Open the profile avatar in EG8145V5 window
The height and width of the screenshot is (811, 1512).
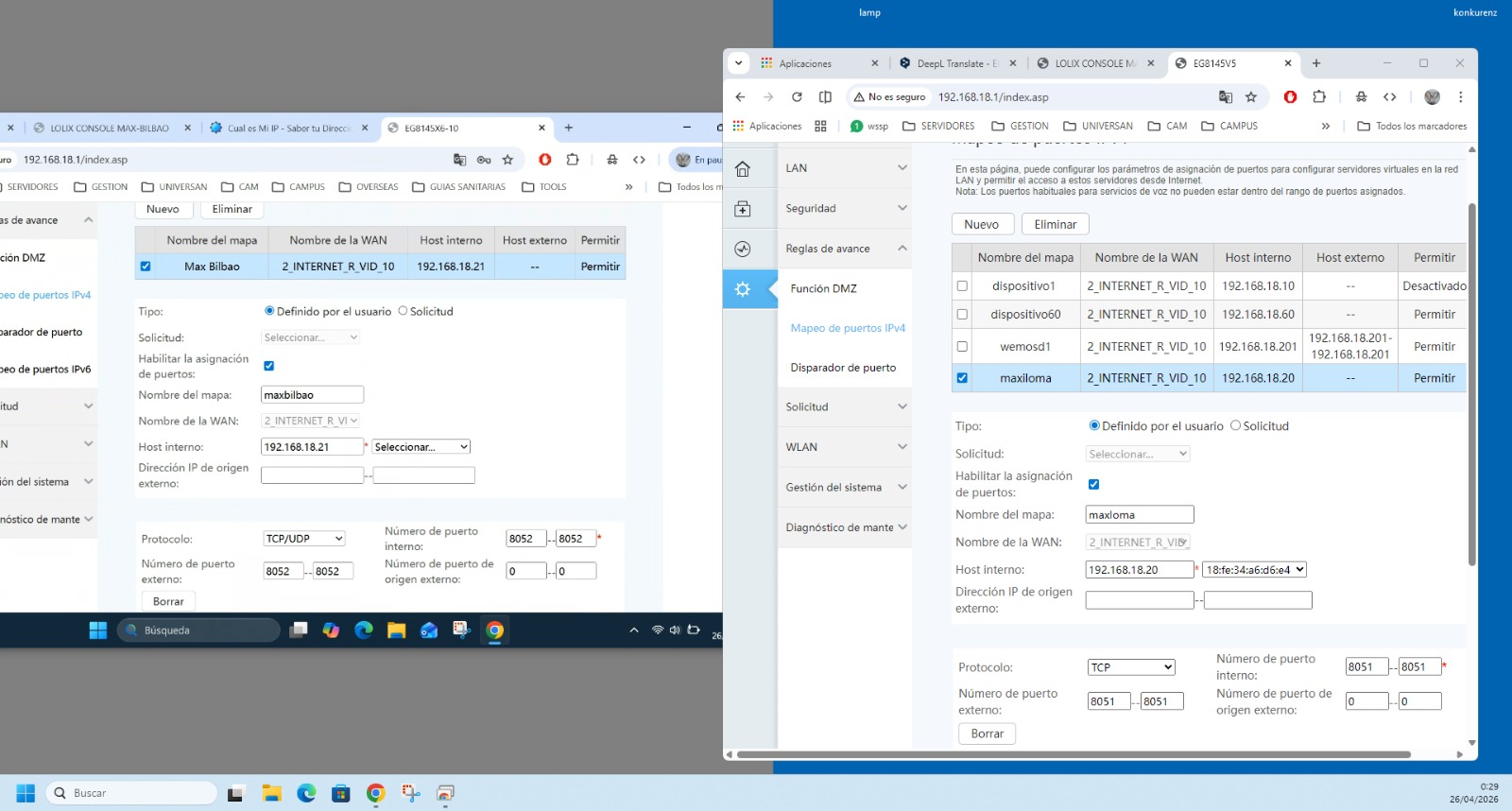[1432, 96]
